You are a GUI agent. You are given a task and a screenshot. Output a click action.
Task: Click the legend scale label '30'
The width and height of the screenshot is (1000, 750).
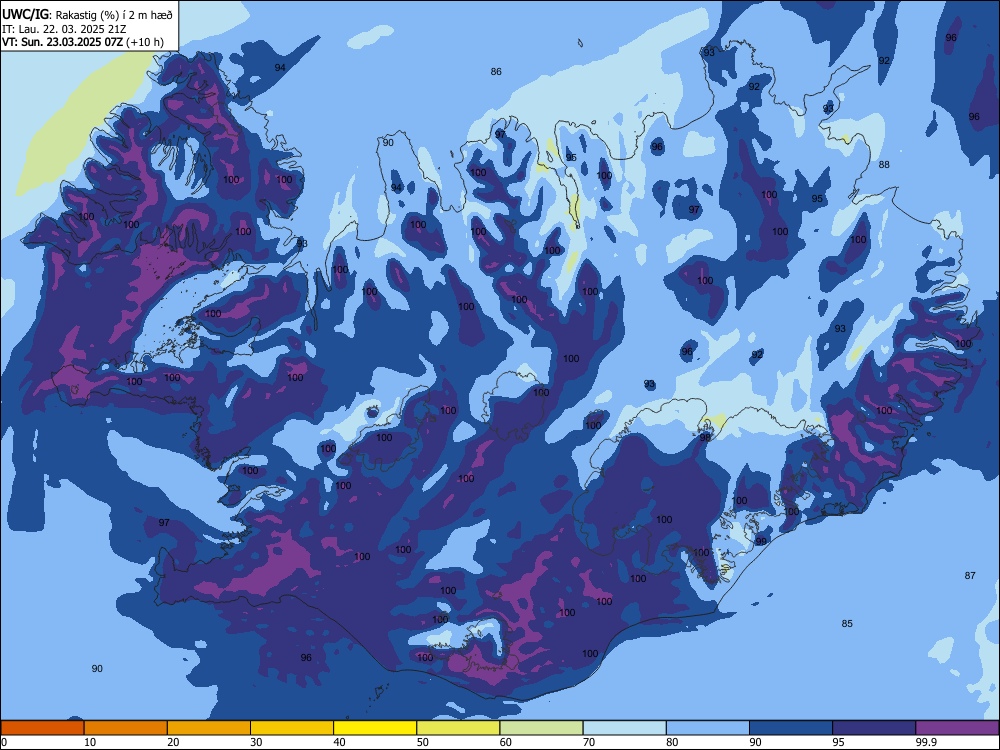pos(256,742)
